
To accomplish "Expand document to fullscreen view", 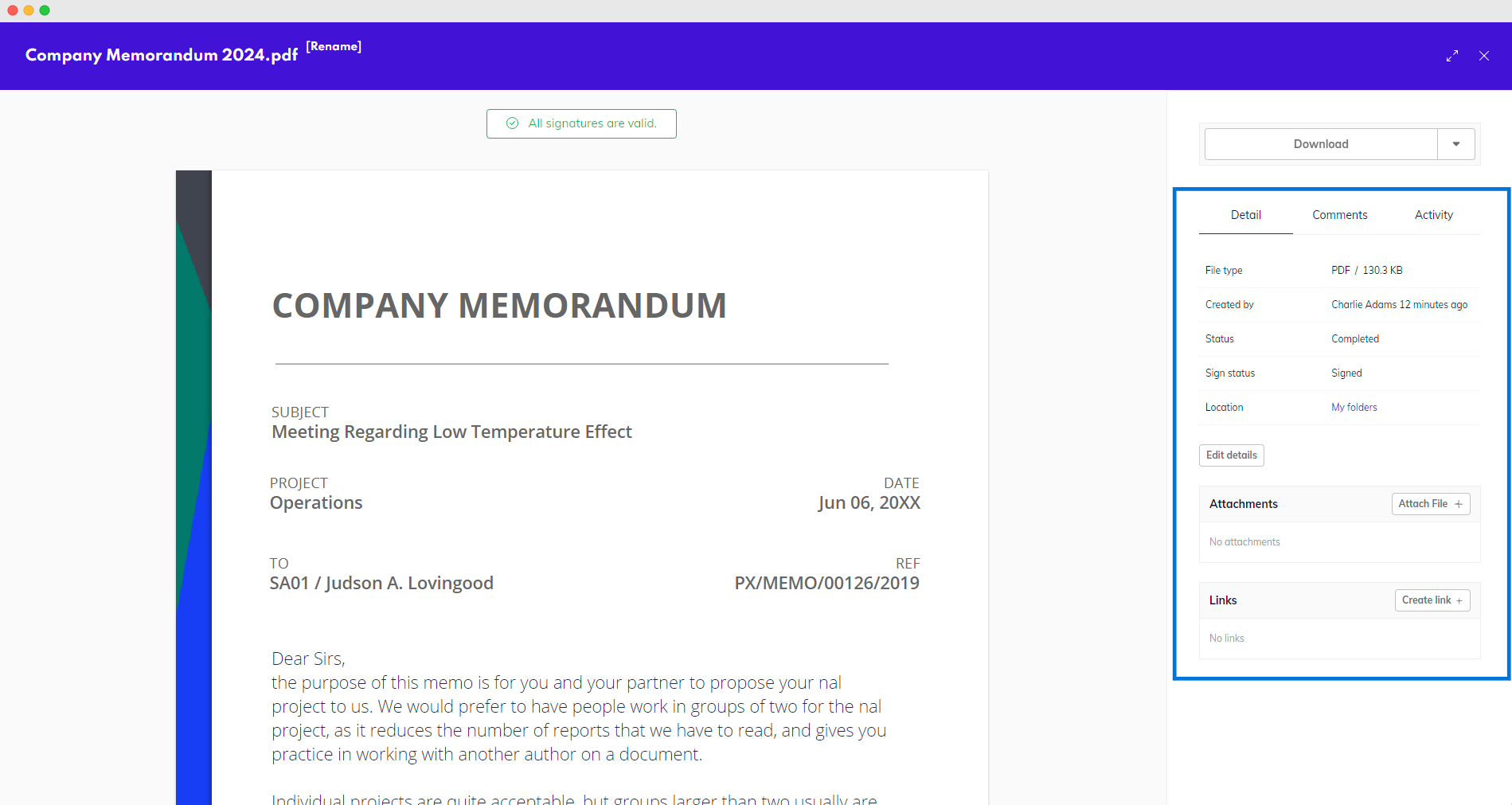I will 1452,56.
